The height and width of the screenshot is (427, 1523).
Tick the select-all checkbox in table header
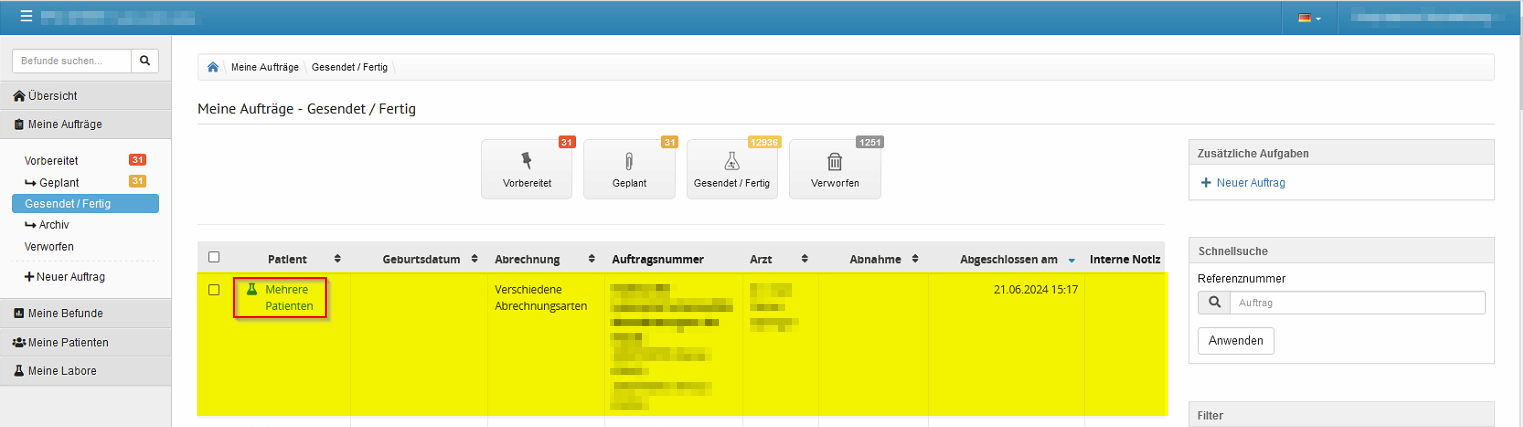[x=214, y=258]
